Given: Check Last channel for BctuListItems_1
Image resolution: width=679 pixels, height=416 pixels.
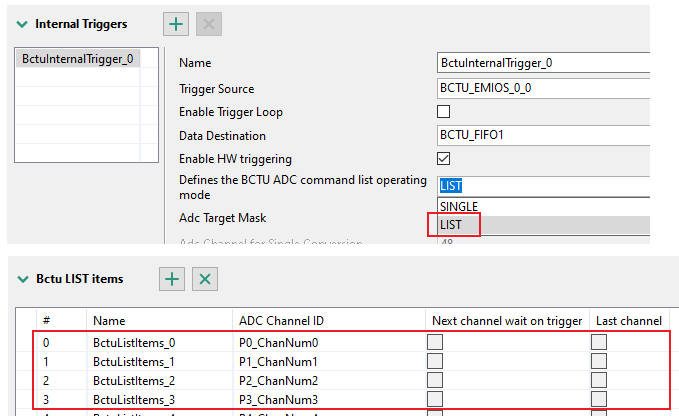Looking at the screenshot, I should [x=599, y=362].
